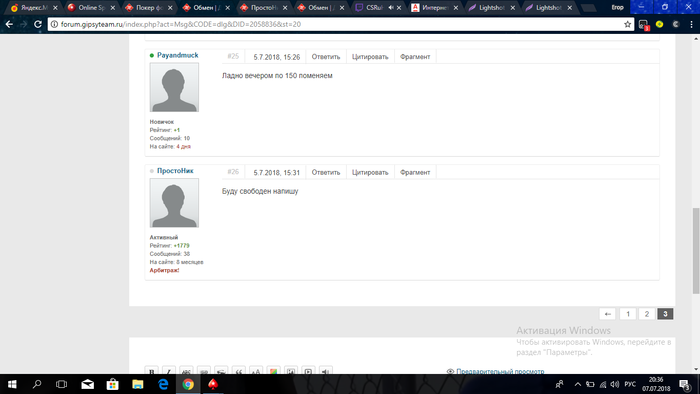
Task: Launch Microsoft Edge from the taskbar
Action: click(x=163, y=384)
